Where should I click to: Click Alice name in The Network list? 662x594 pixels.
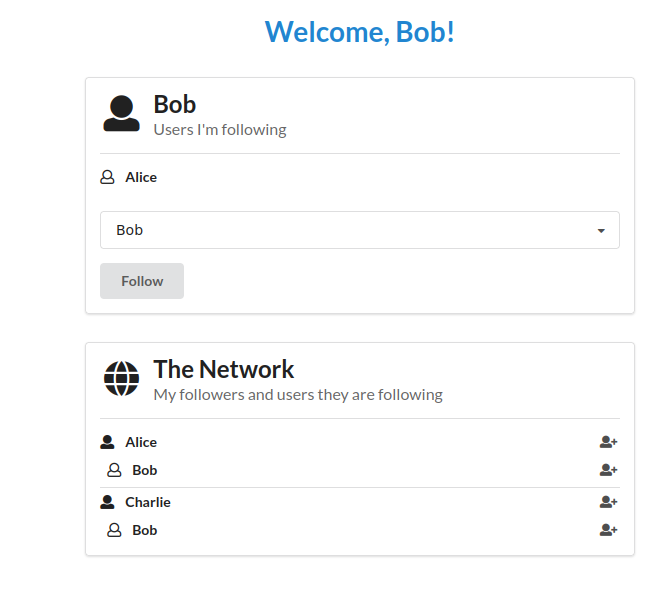click(141, 442)
